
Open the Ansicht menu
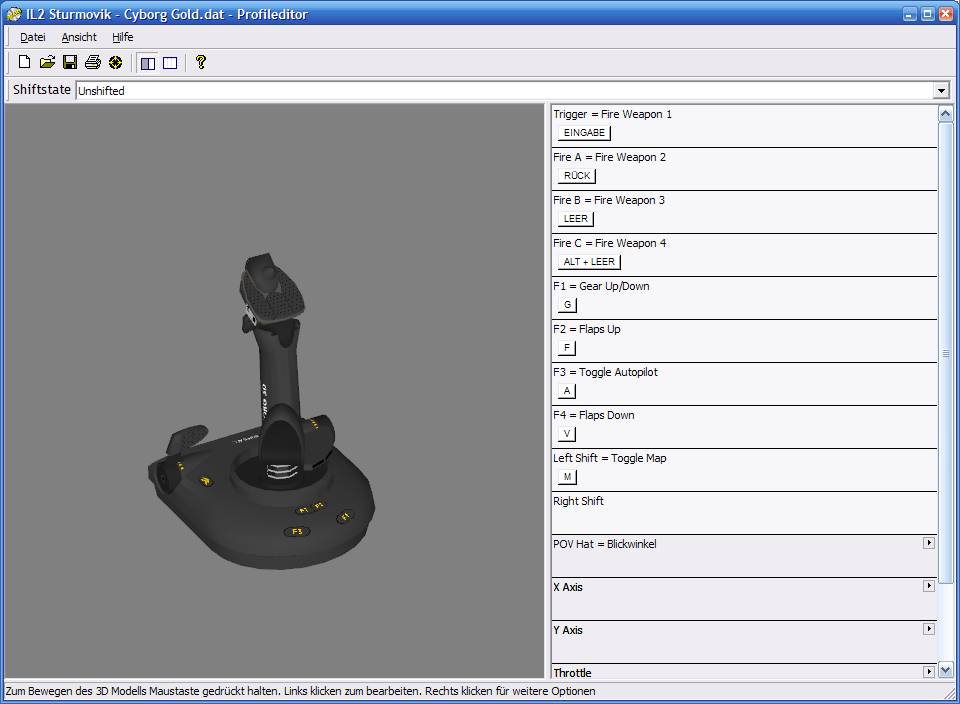[79, 37]
